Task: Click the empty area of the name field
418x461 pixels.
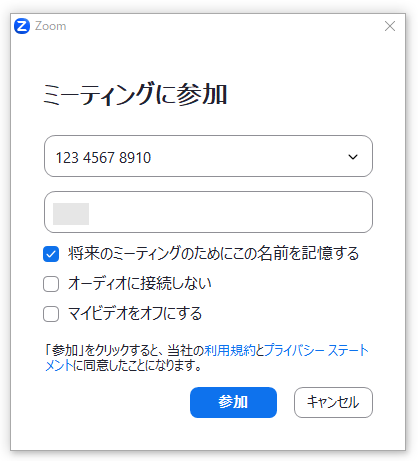Action: pyautogui.click(x=230, y=212)
